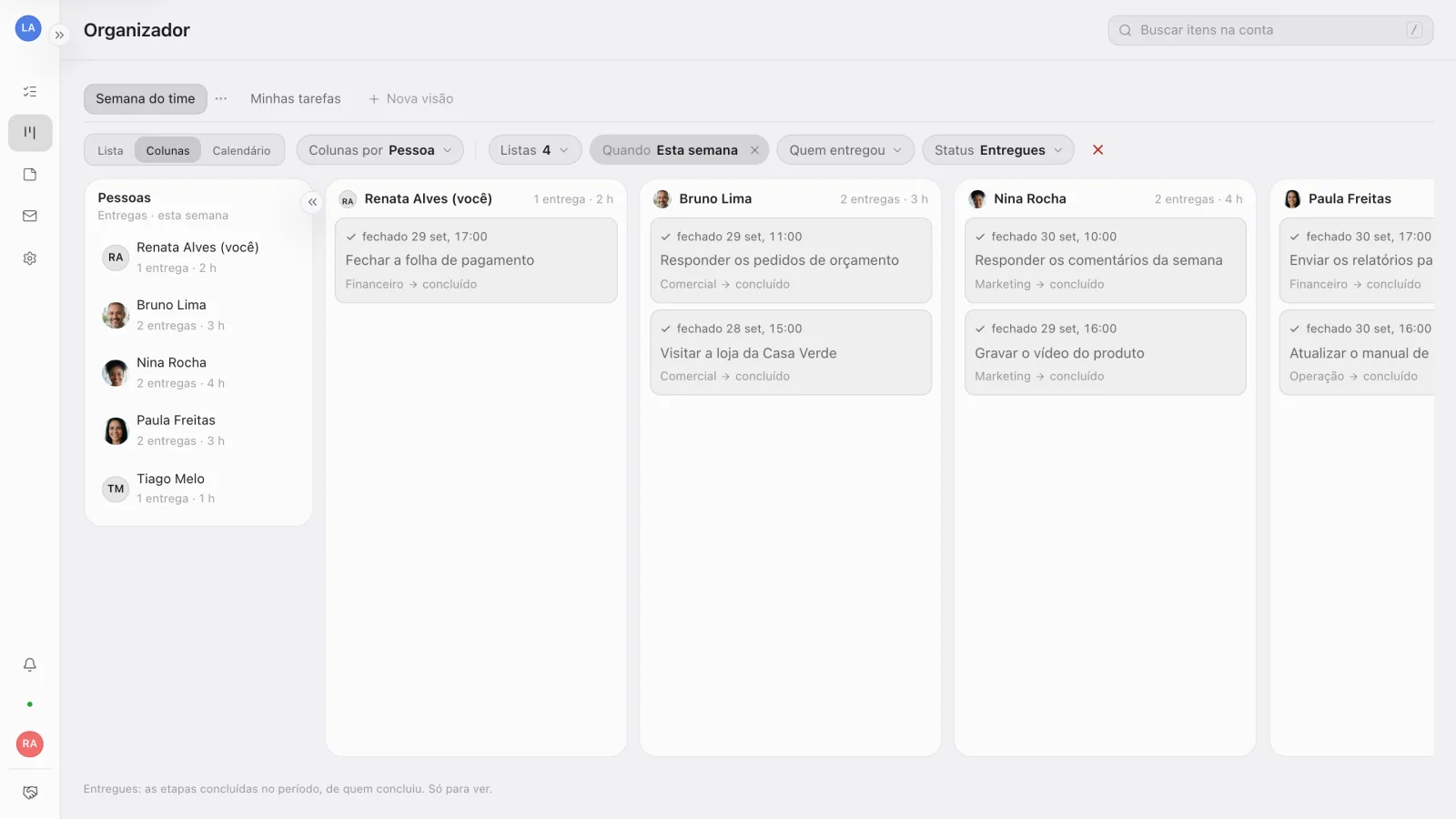Screen dimensions: 1456x819
Task: Click 'fechado 28 set, 15:00' timestamp
Action: click(x=739, y=329)
